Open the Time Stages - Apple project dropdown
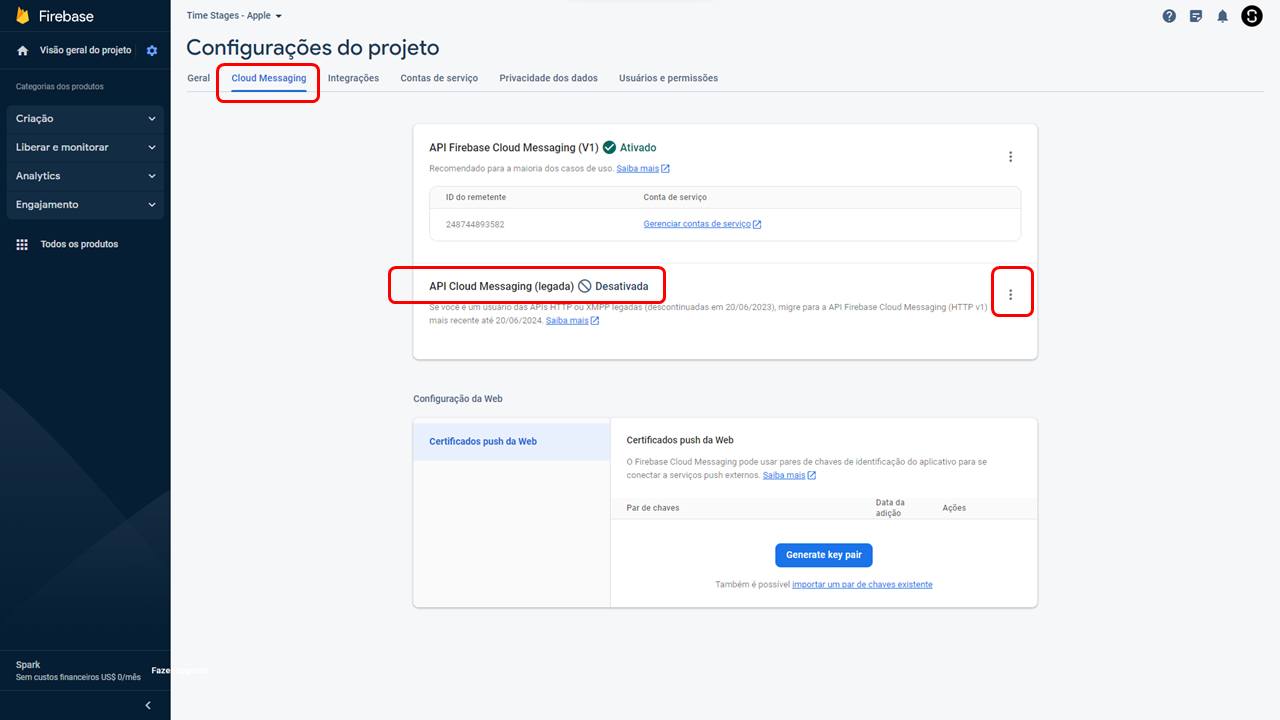This screenshot has width=1280, height=720. pos(234,16)
